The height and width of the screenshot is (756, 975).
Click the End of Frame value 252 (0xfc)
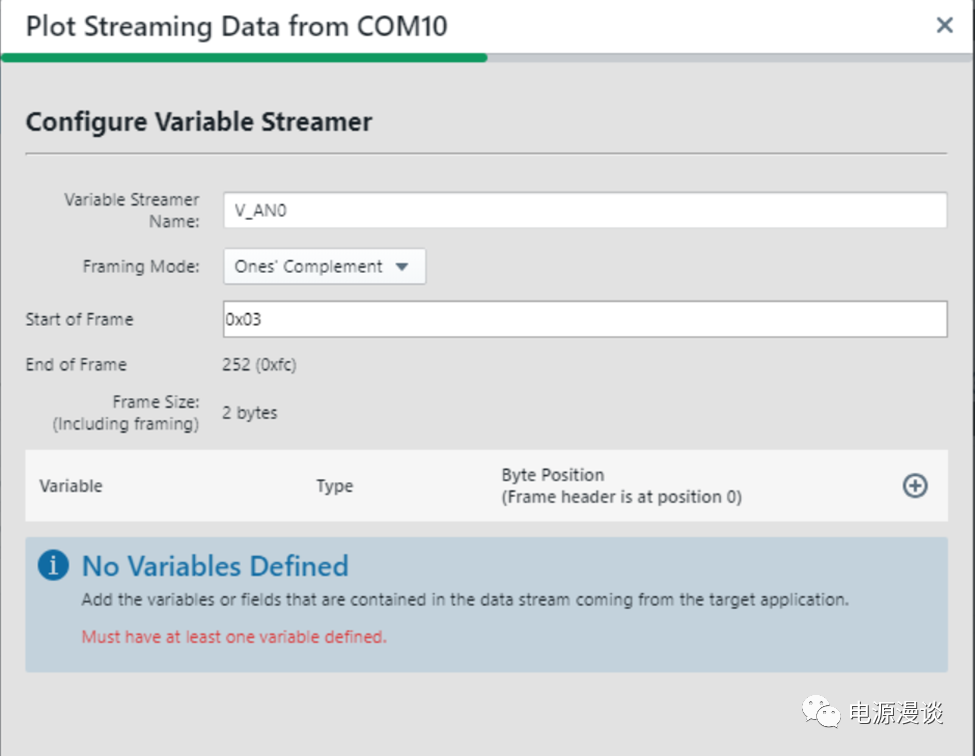click(259, 364)
